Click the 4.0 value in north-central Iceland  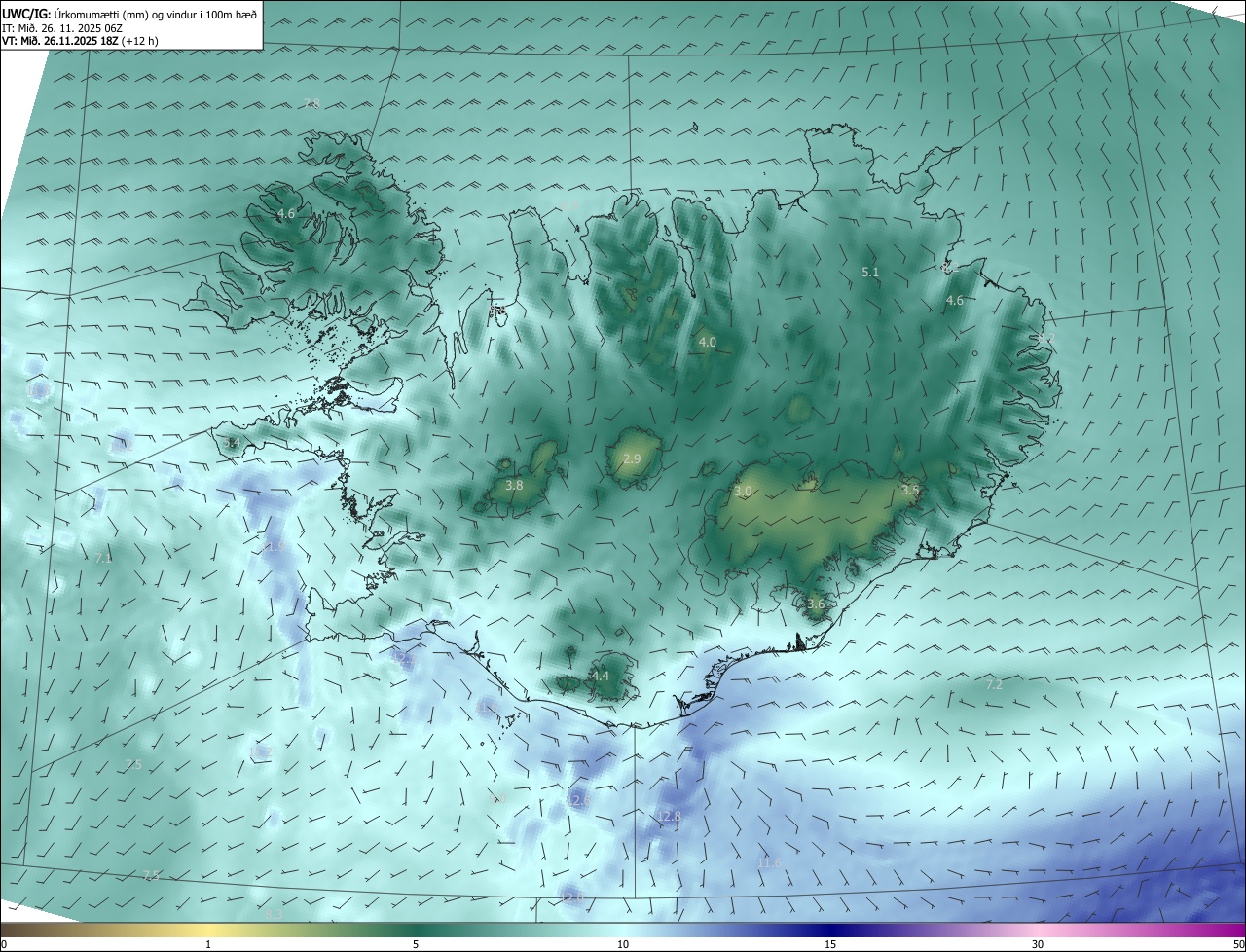pyautogui.click(x=707, y=343)
